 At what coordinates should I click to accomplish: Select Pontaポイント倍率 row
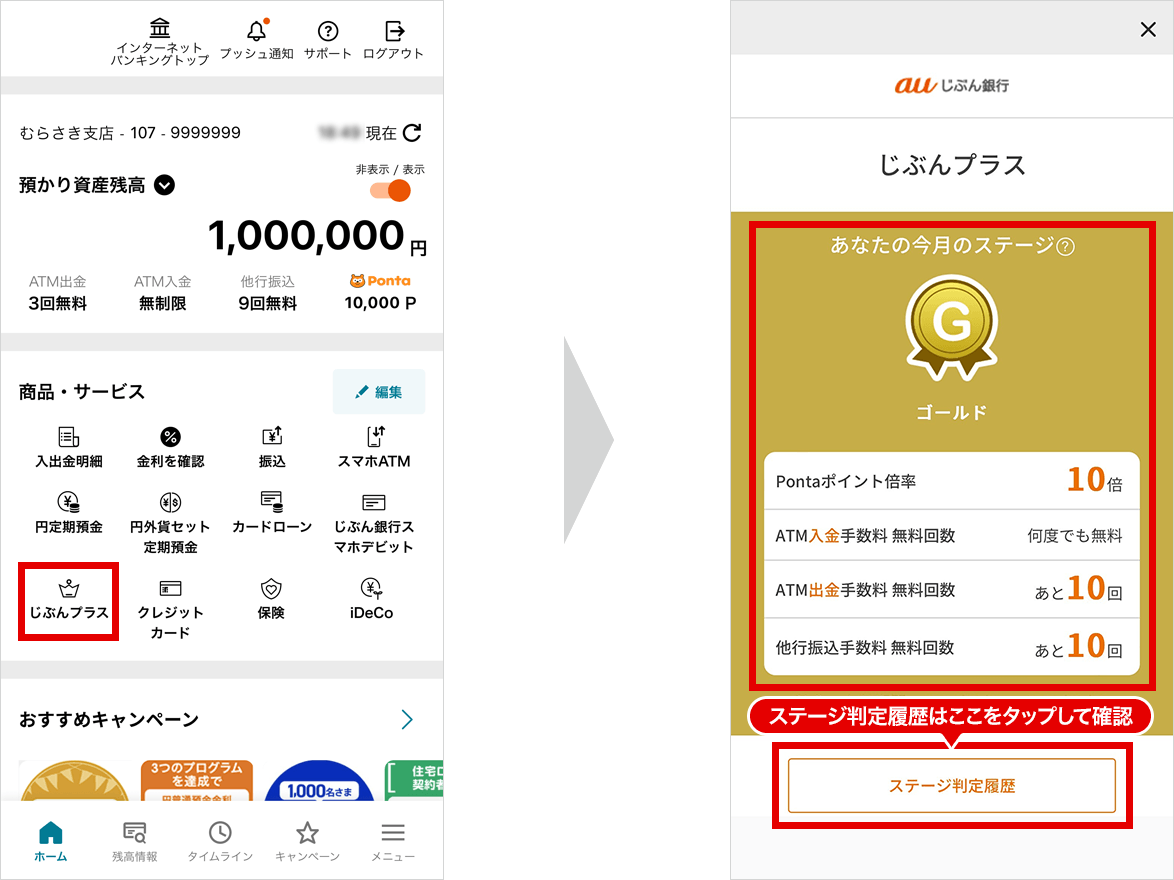pyautogui.click(x=952, y=481)
